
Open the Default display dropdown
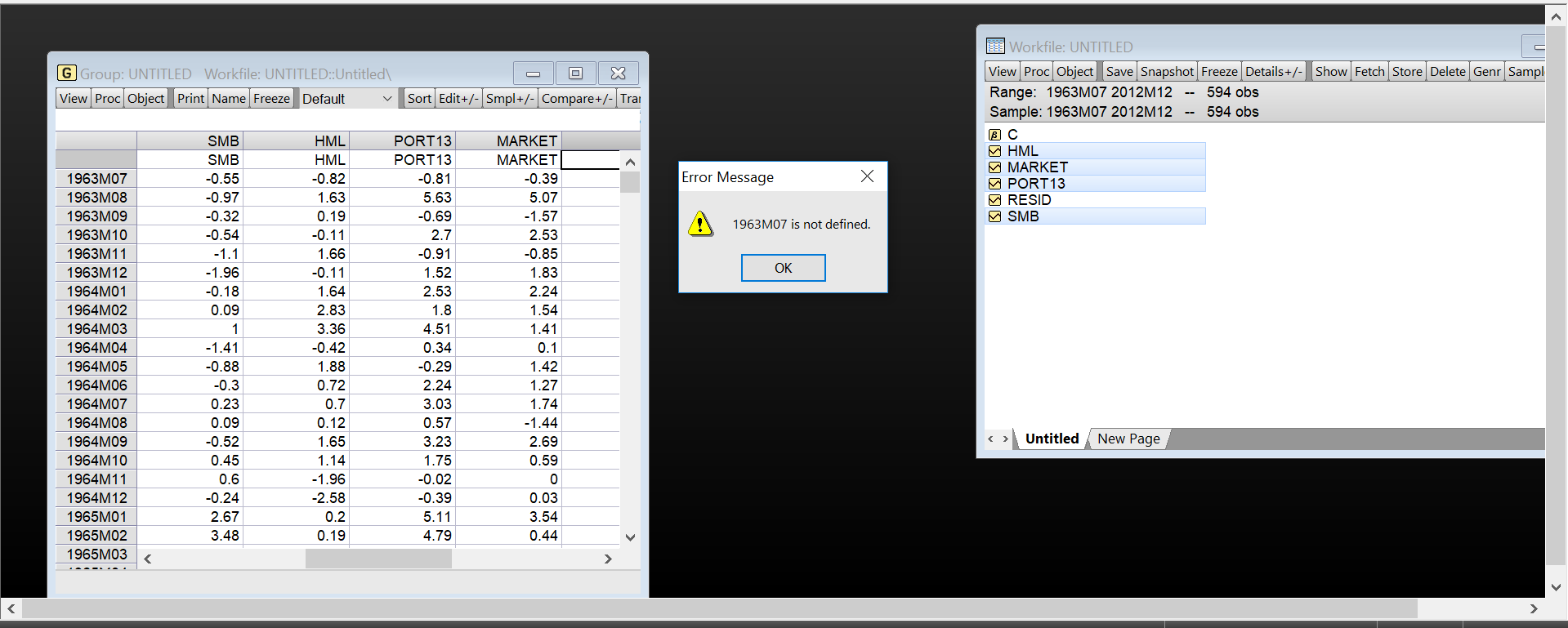(x=347, y=99)
